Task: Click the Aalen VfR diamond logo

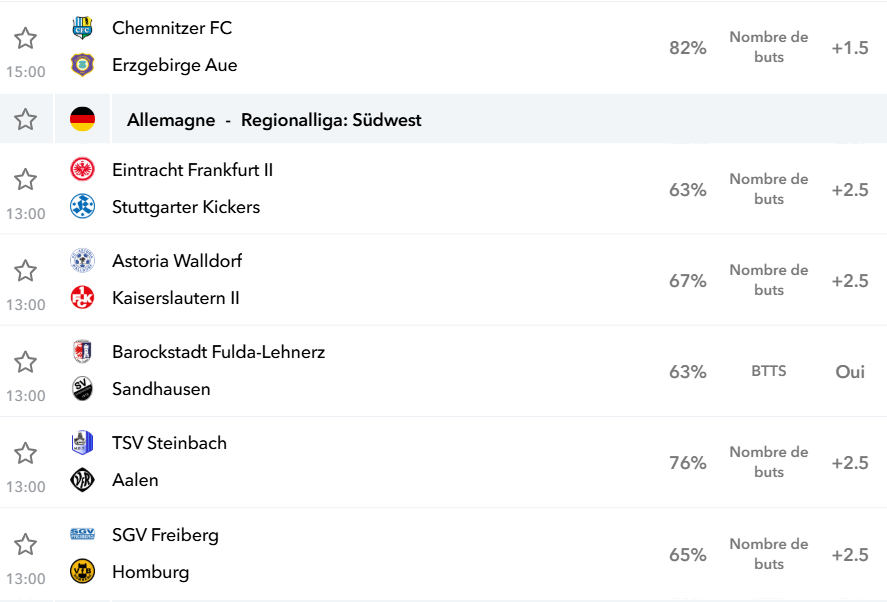Action: tap(82, 480)
